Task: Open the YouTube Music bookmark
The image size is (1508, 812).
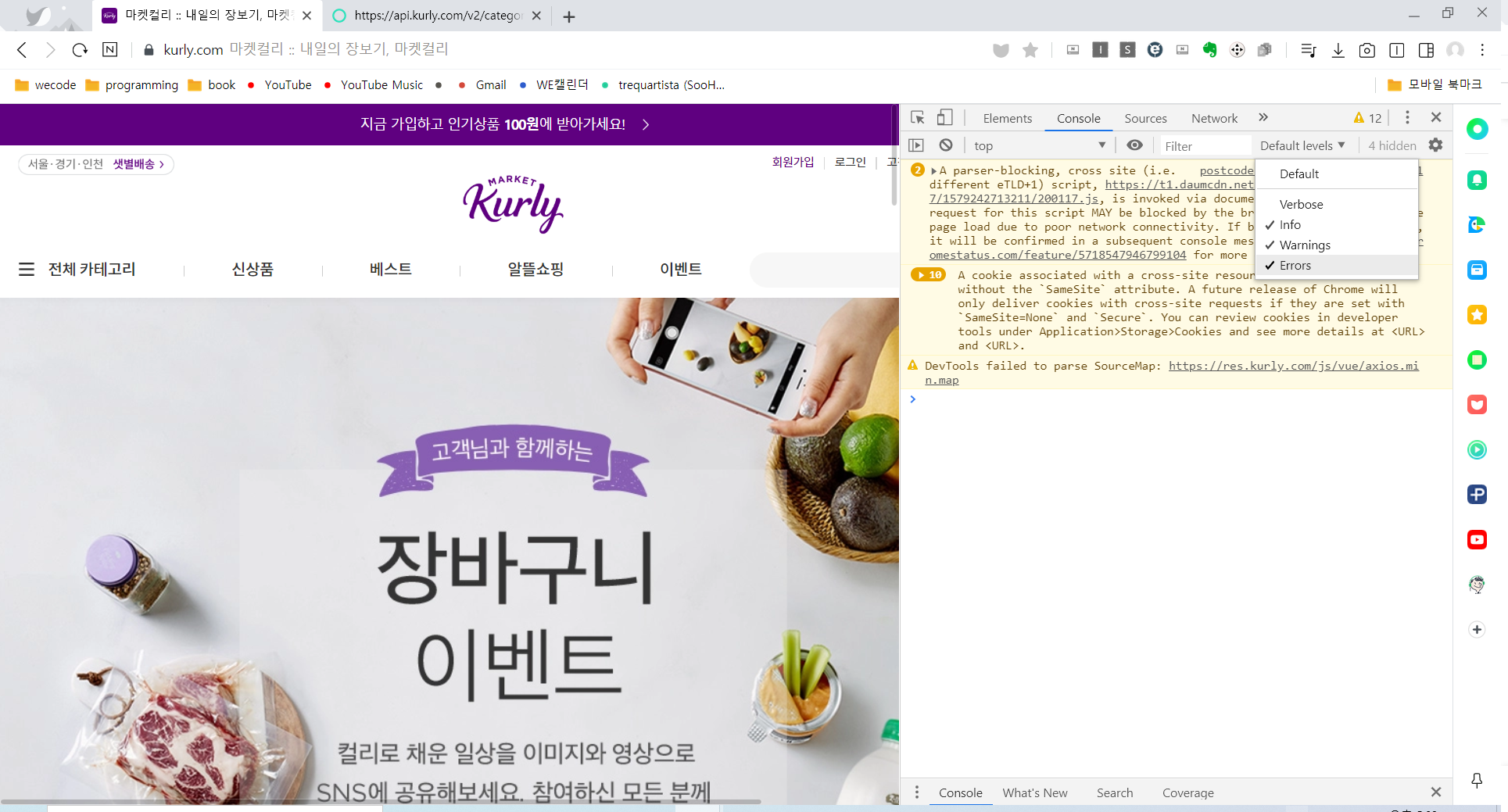Action: (x=372, y=84)
